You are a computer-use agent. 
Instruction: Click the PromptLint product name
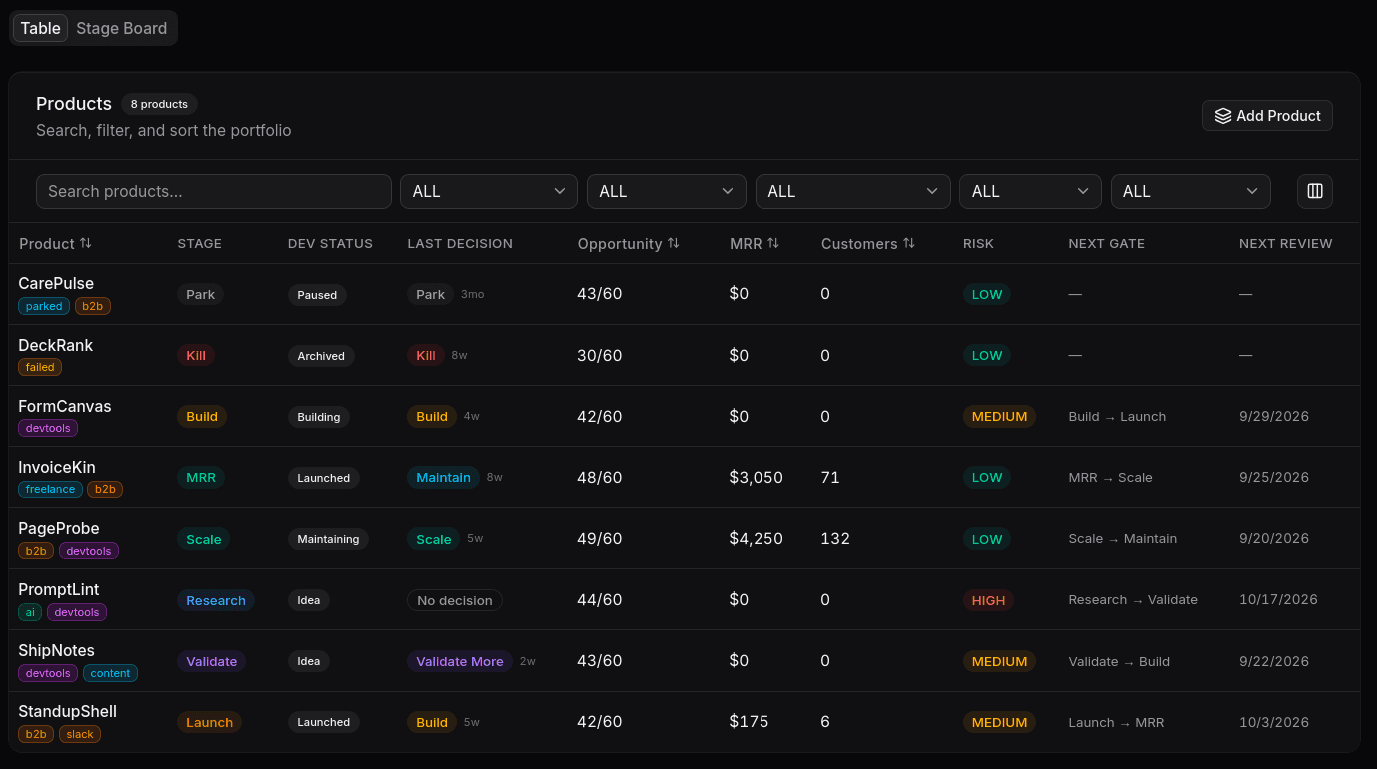[59, 589]
